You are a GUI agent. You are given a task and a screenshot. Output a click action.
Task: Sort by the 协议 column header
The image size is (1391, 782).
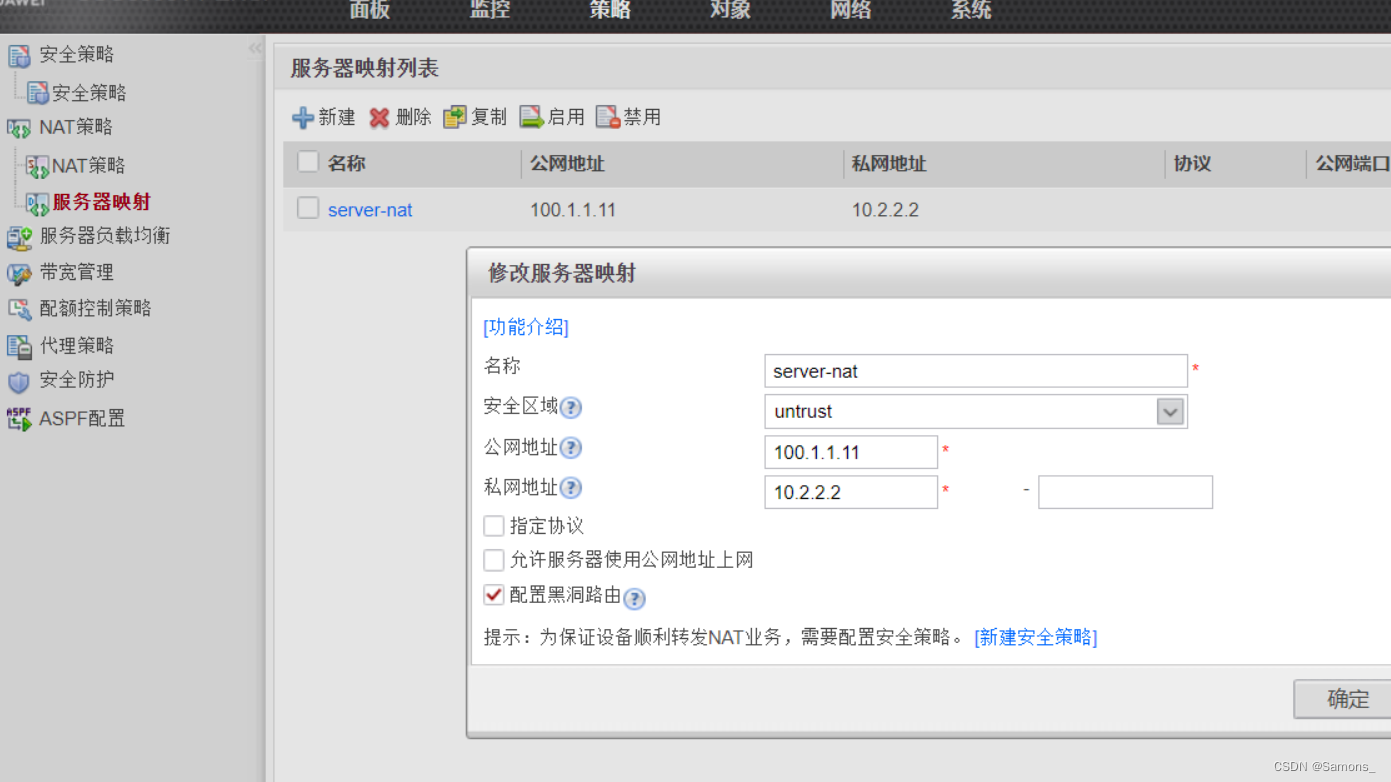[x=1192, y=163]
